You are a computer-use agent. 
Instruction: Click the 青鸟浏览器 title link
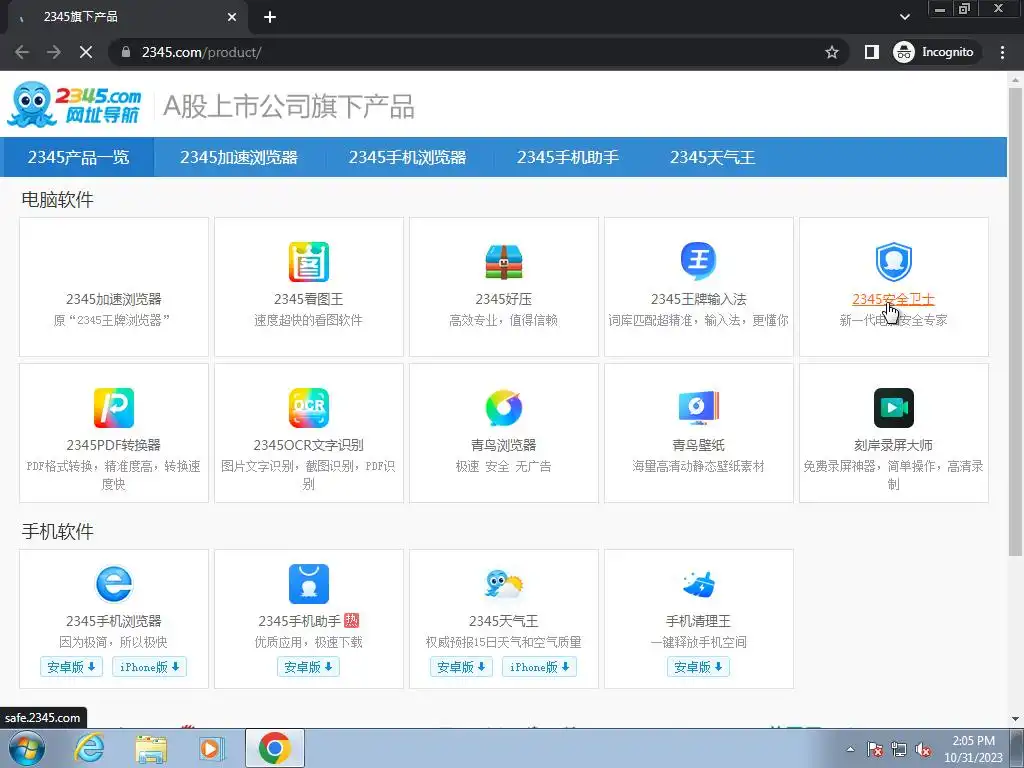click(504, 445)
